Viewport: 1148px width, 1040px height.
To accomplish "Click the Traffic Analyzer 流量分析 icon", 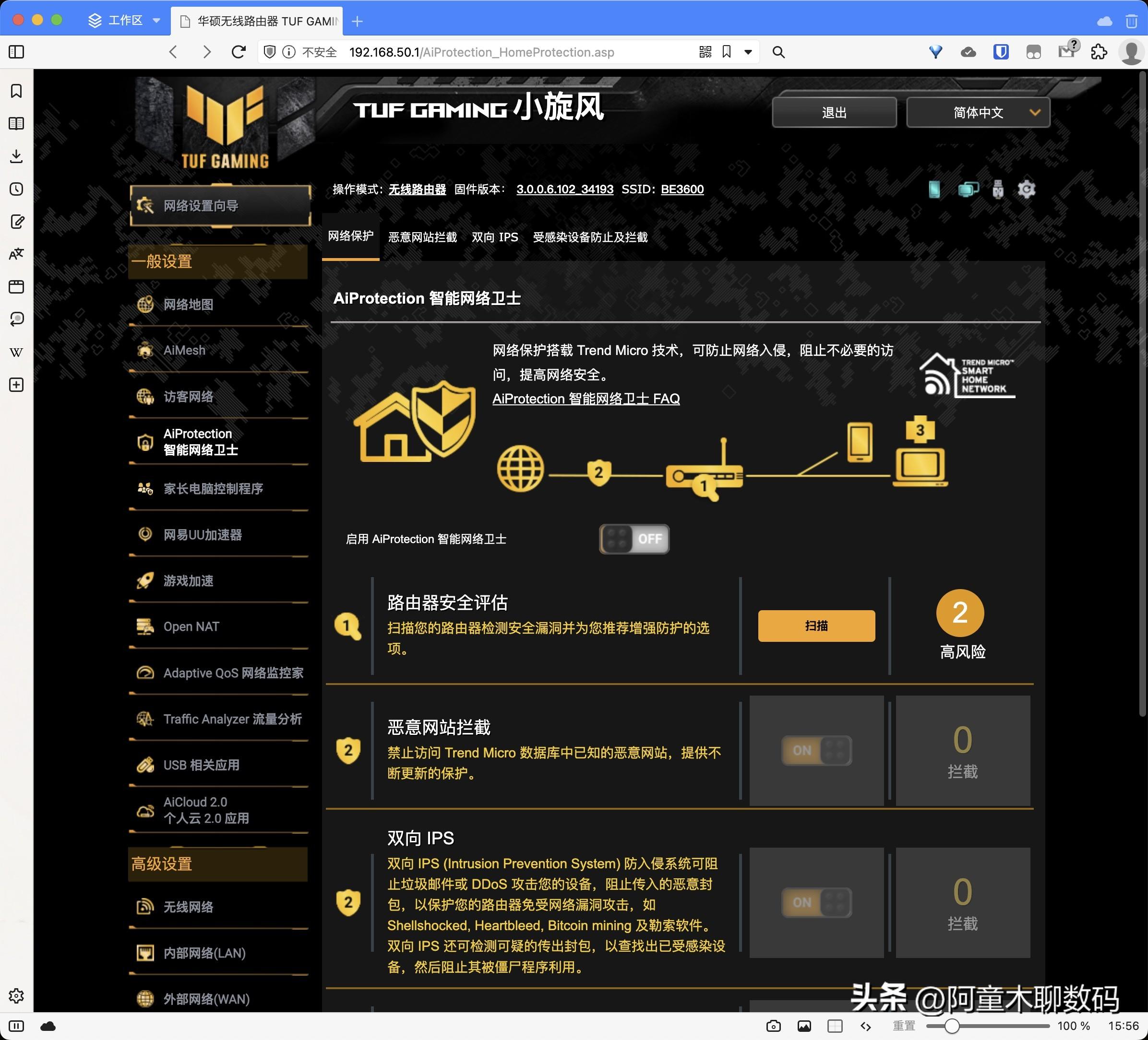I will (145, 719).
